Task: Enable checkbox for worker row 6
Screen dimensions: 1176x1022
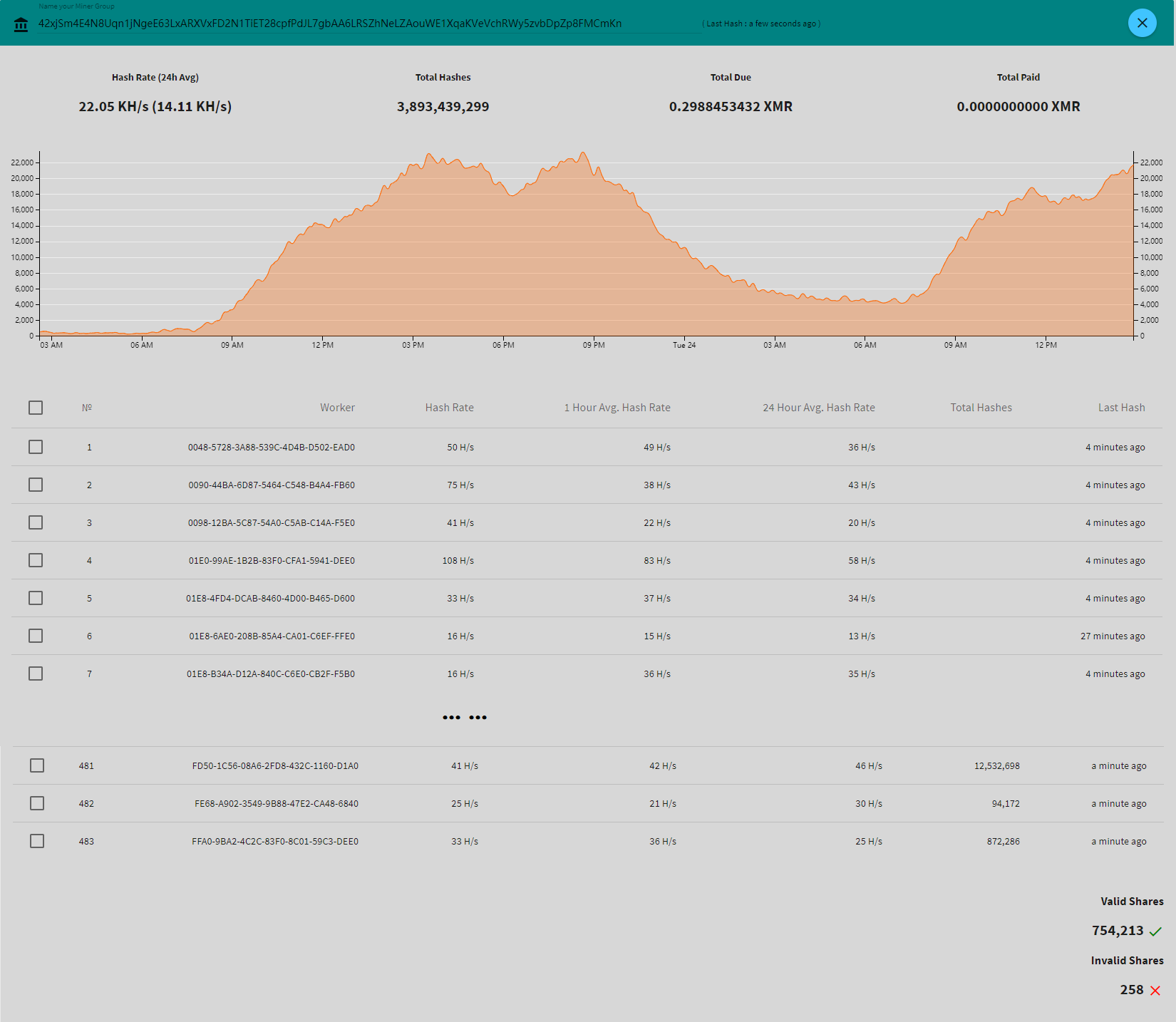Action: coord(36,636)
